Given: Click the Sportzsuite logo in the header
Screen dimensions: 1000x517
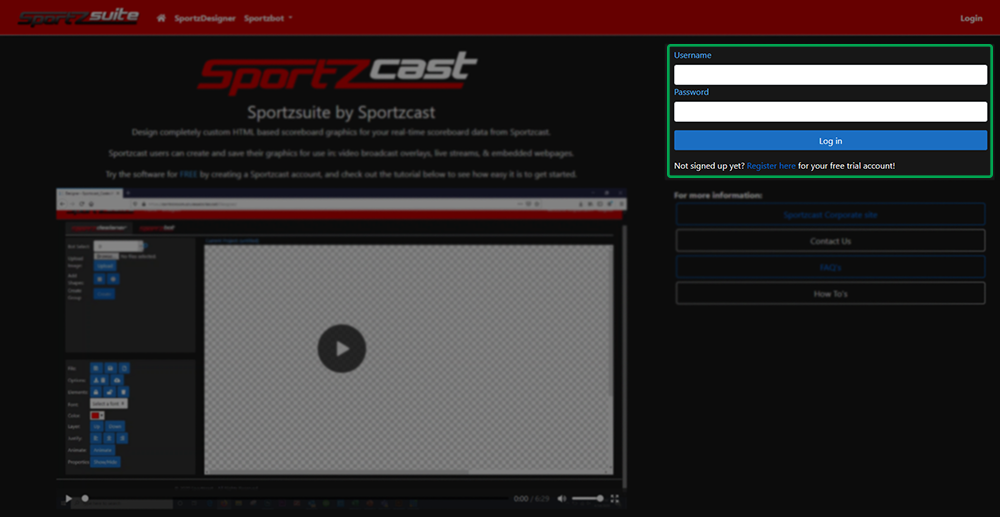Looking at the screenshot, I should [78, 17].
